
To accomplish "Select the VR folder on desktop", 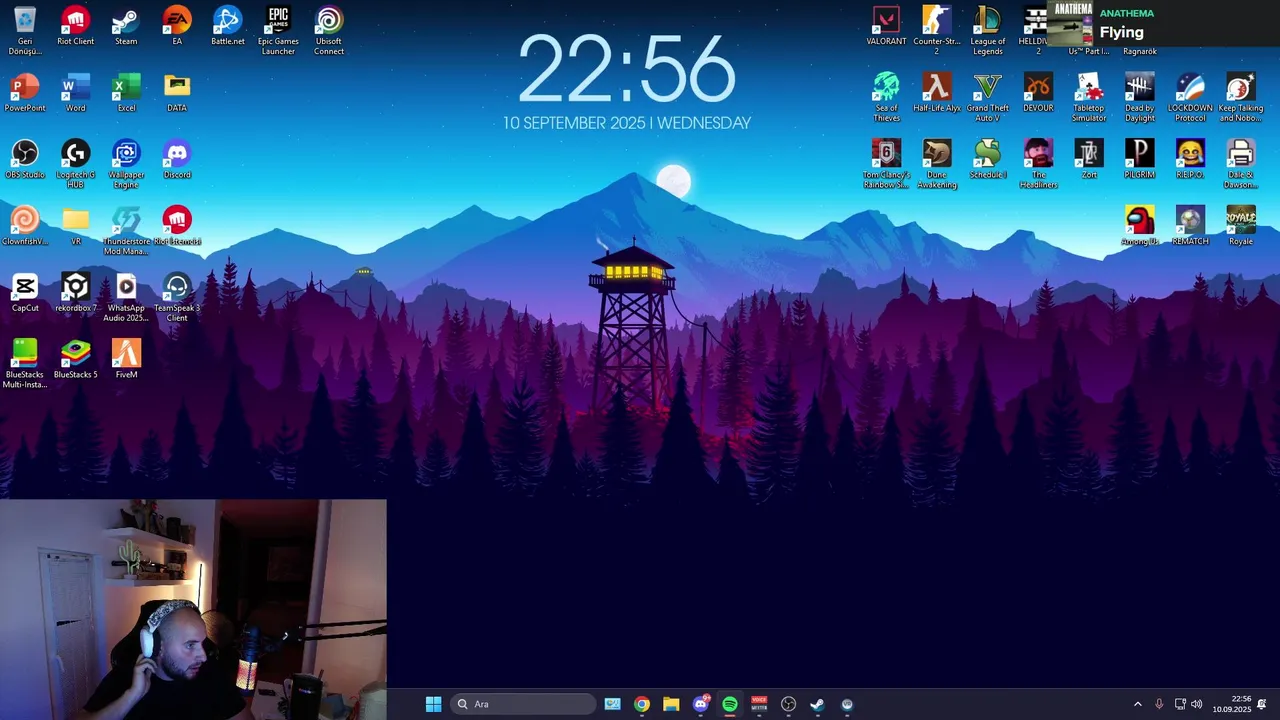I will click(x=75, y=227).
